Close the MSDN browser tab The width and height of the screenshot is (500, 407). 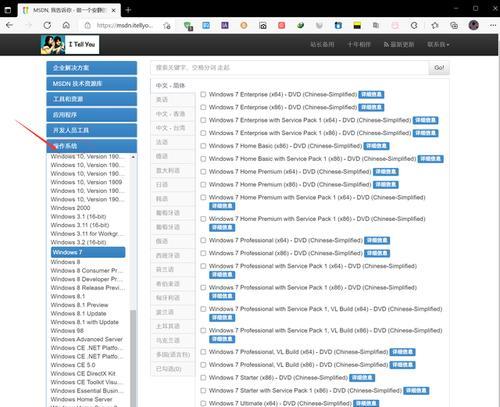pos(113,10)
